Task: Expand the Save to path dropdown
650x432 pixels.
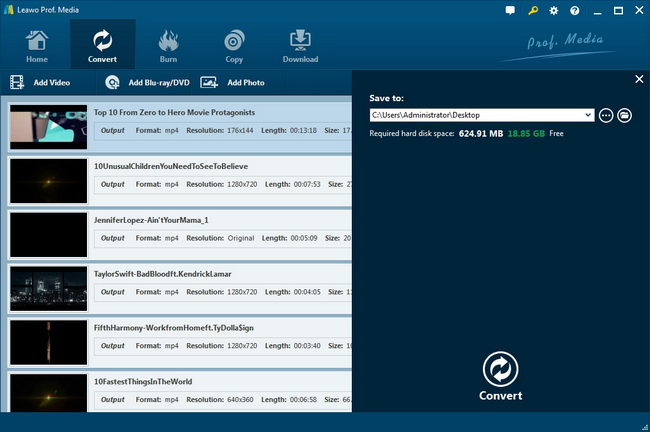Action: pyautogui.click(x=589, y=116)
